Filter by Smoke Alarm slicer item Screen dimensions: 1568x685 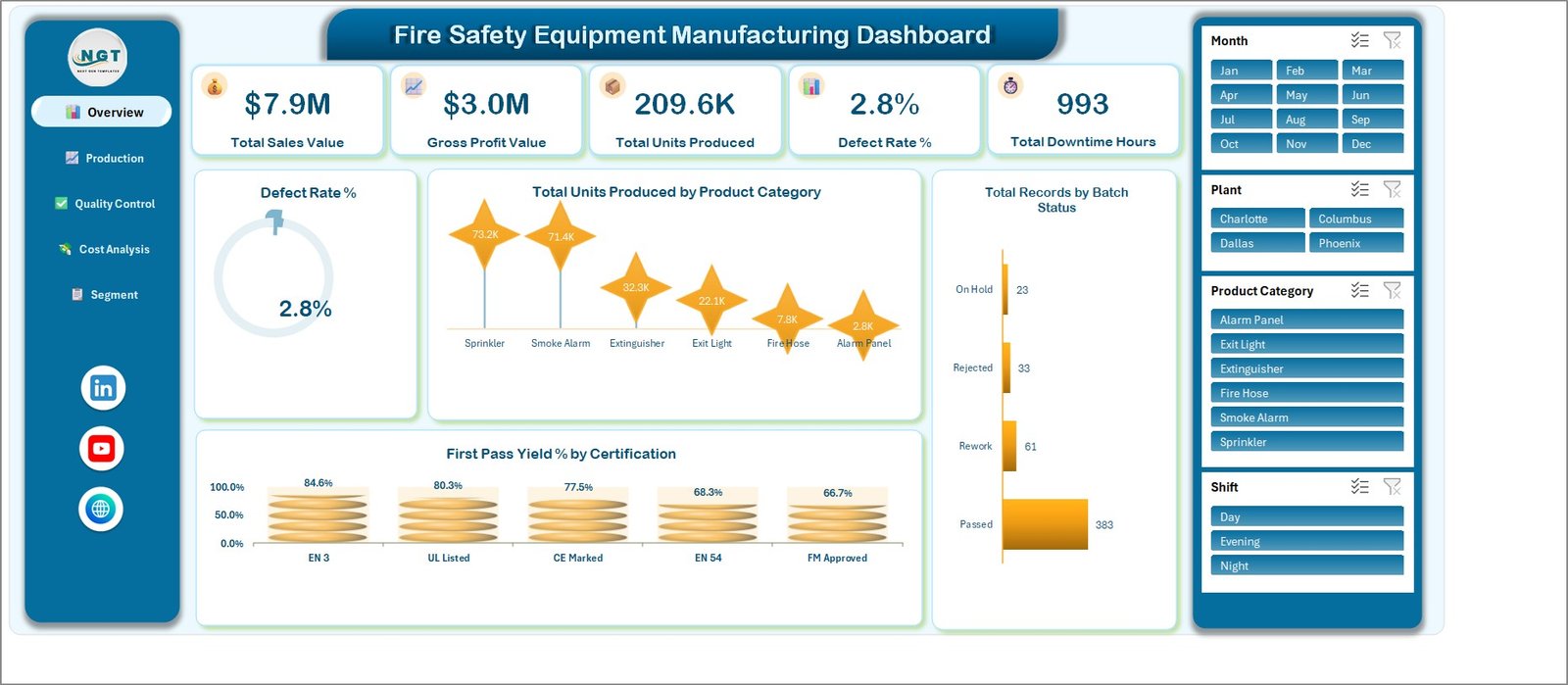[x=1307, y=417]
